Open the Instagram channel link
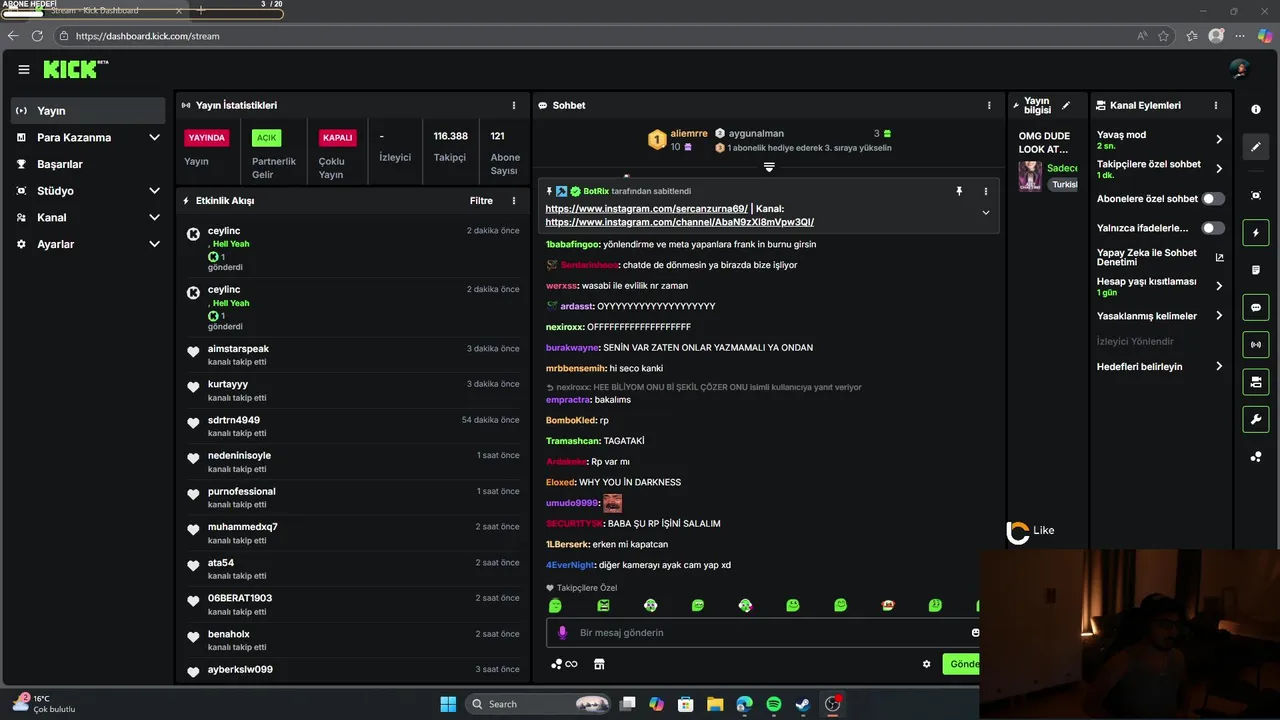Image resolution: width=1280 pixels, height=720 pixels. point(679,222)
